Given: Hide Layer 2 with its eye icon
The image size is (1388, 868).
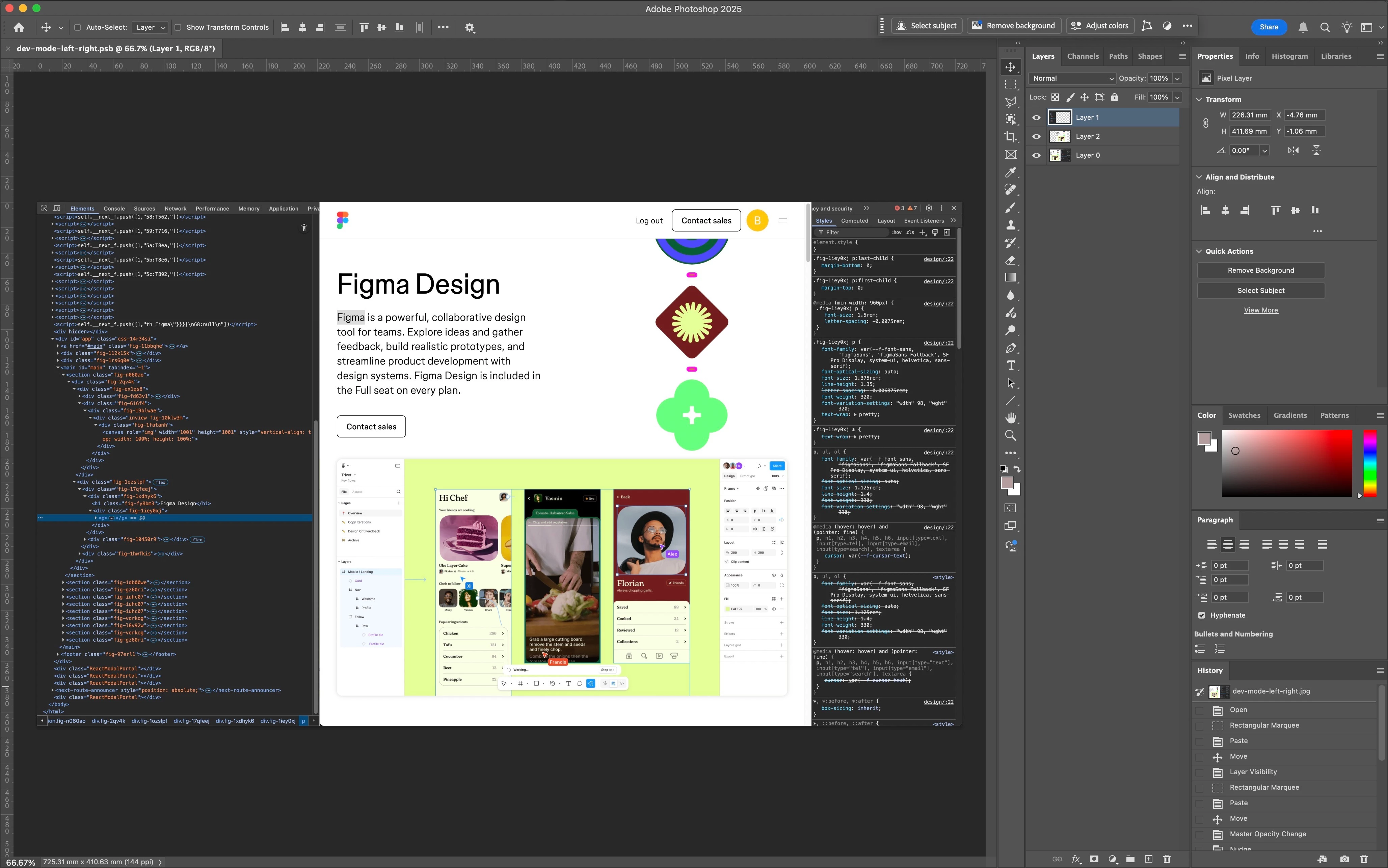Looking at the screenshot, I should pyautogui.click(x=1036, y=137).
